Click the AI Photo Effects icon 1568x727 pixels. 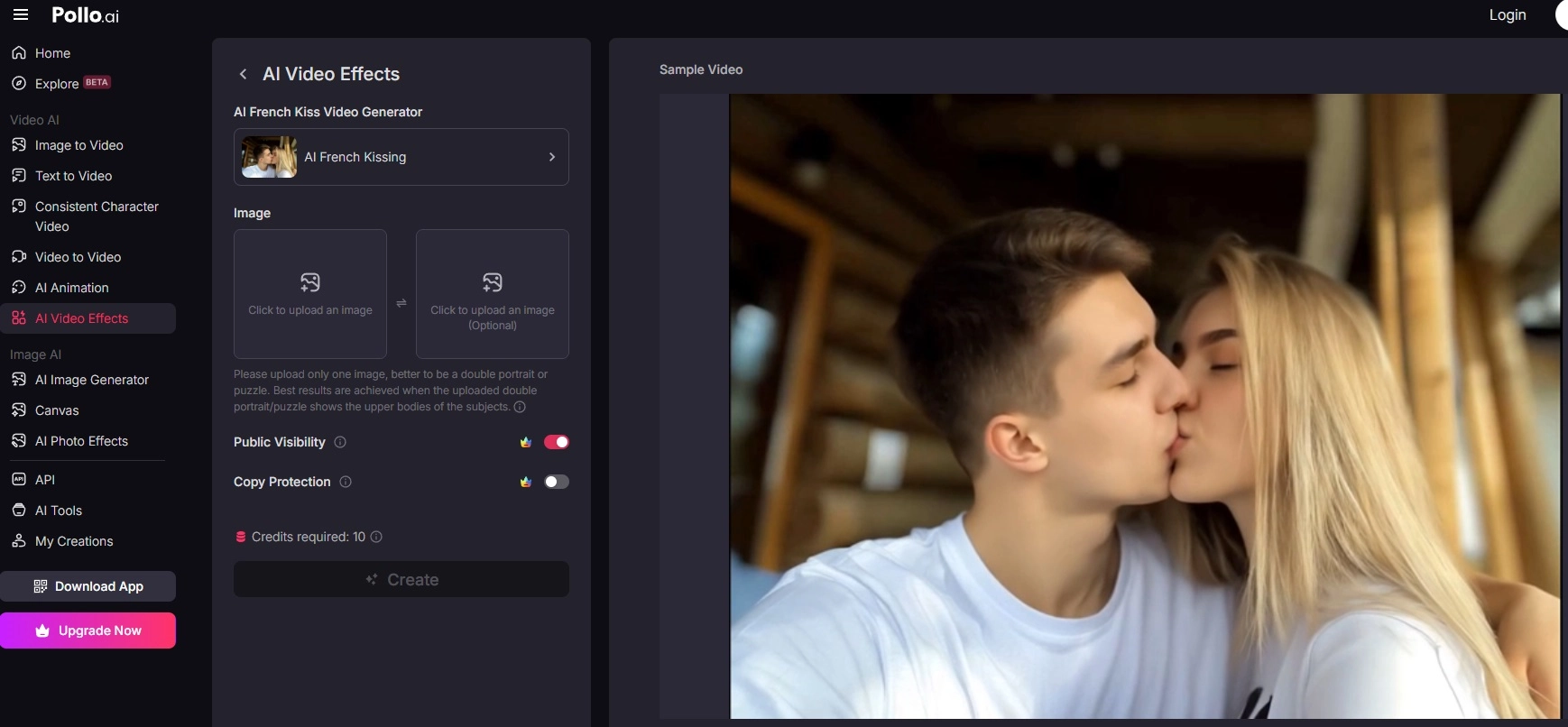(x=19, y=440)
